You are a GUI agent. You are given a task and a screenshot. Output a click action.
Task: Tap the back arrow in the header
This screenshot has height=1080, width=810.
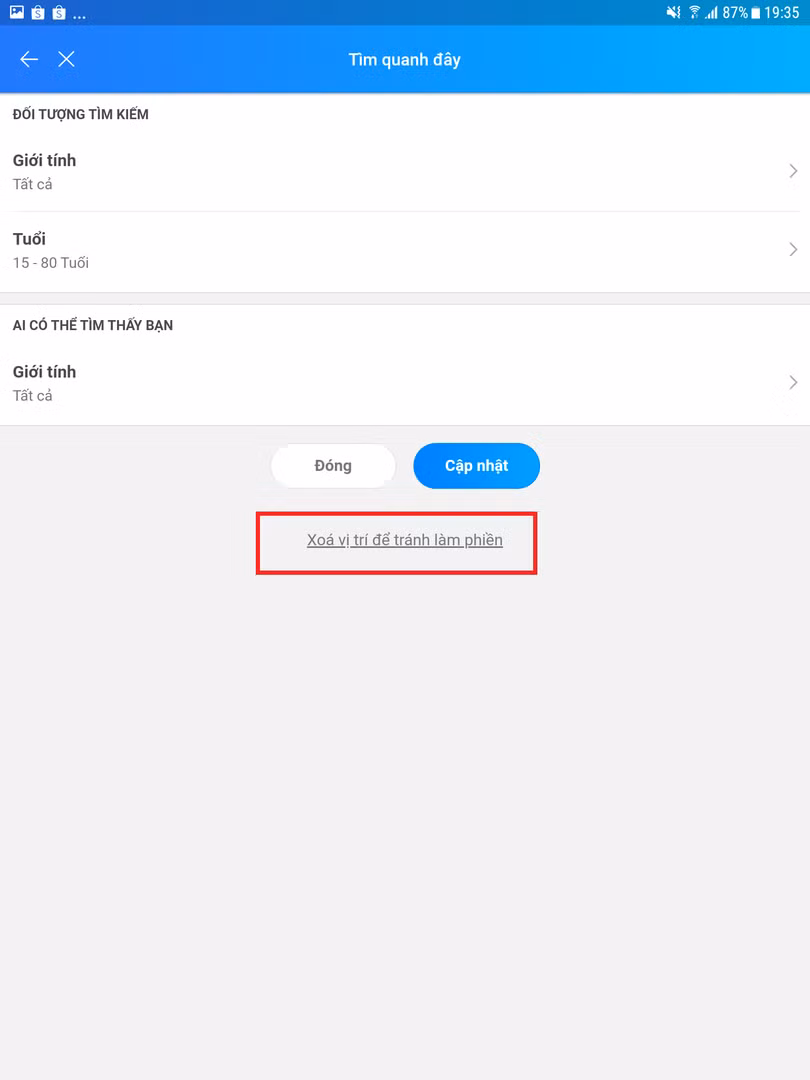pyautogui.click(x=29, y=59)
